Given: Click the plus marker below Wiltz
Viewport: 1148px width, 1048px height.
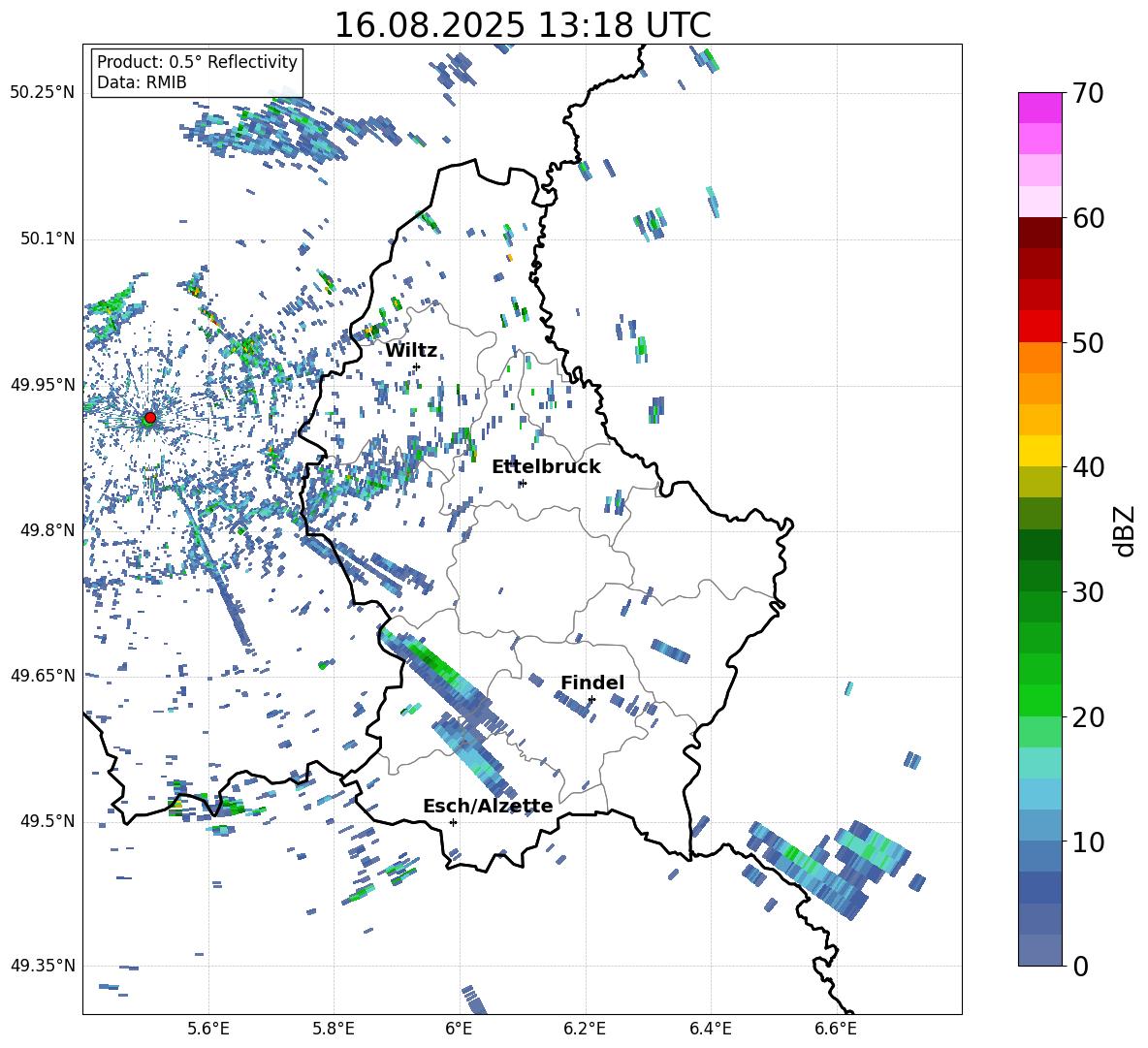Looking at the screenshot, I should pyautogui.click(x=417, y=366).
